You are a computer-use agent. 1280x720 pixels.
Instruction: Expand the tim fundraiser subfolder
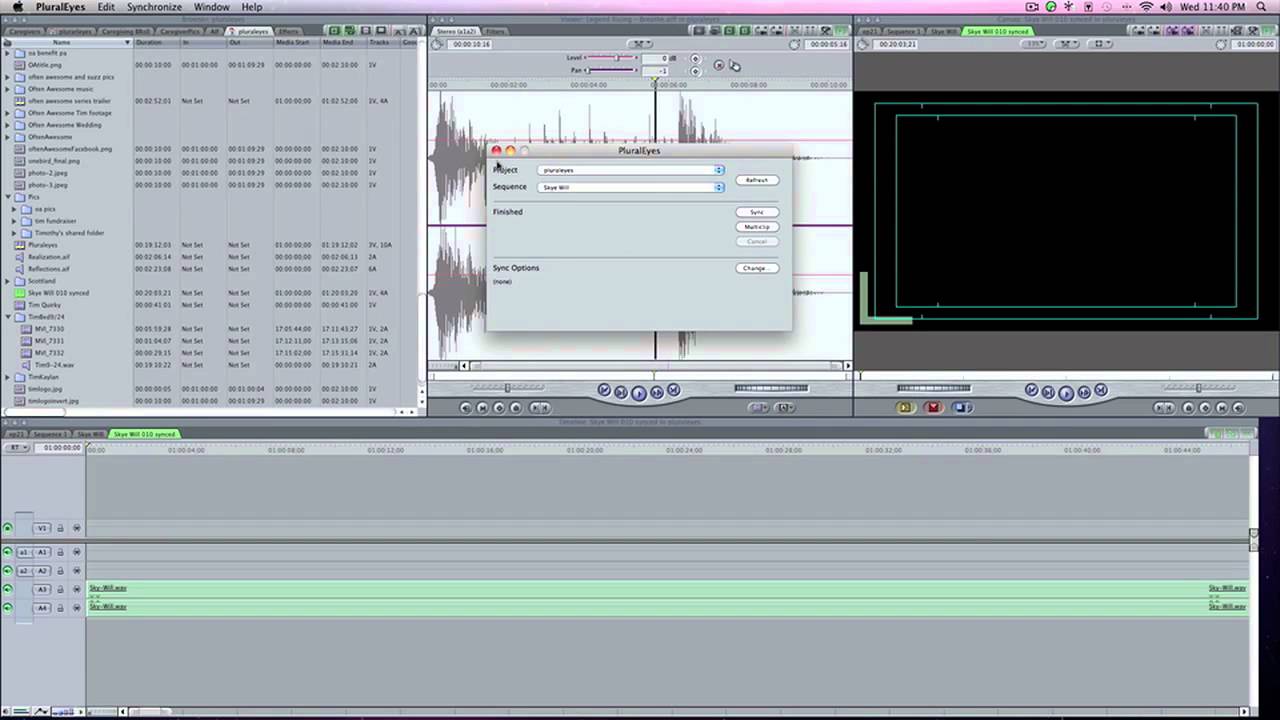[15, 221]
